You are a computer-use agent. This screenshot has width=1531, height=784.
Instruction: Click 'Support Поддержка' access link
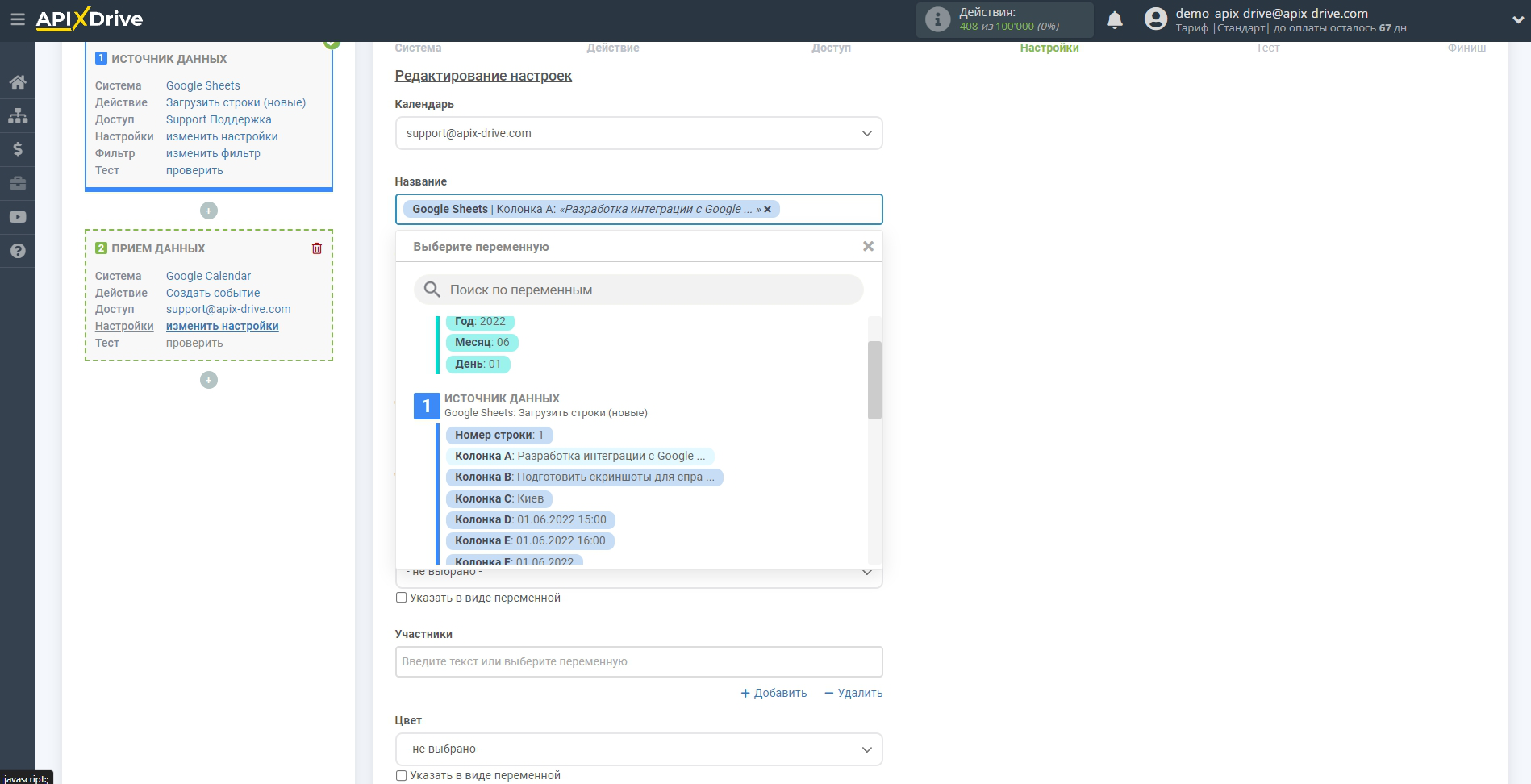click(219, 119)
